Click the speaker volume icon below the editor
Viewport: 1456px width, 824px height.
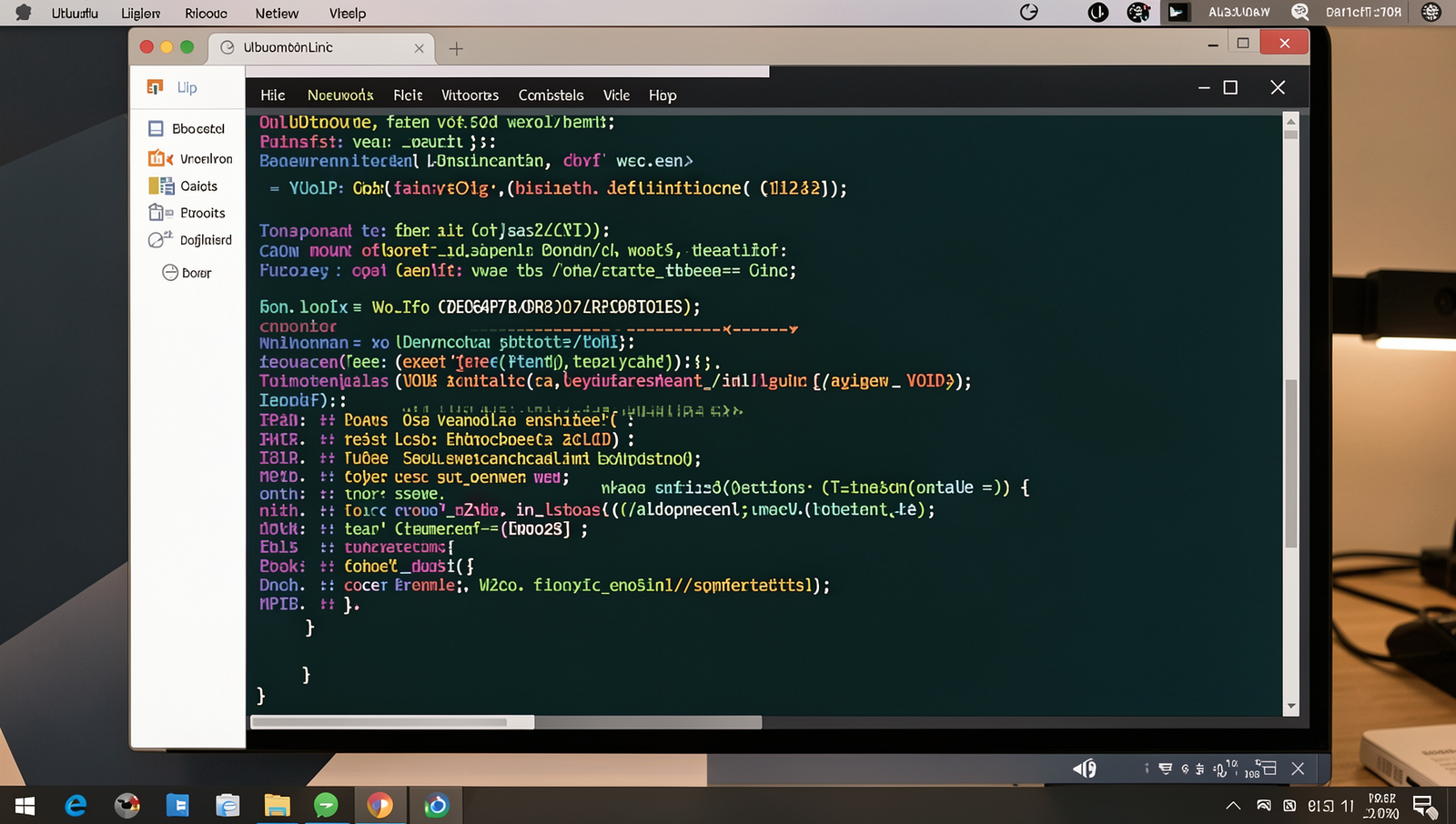click(x=1084, y=769)
